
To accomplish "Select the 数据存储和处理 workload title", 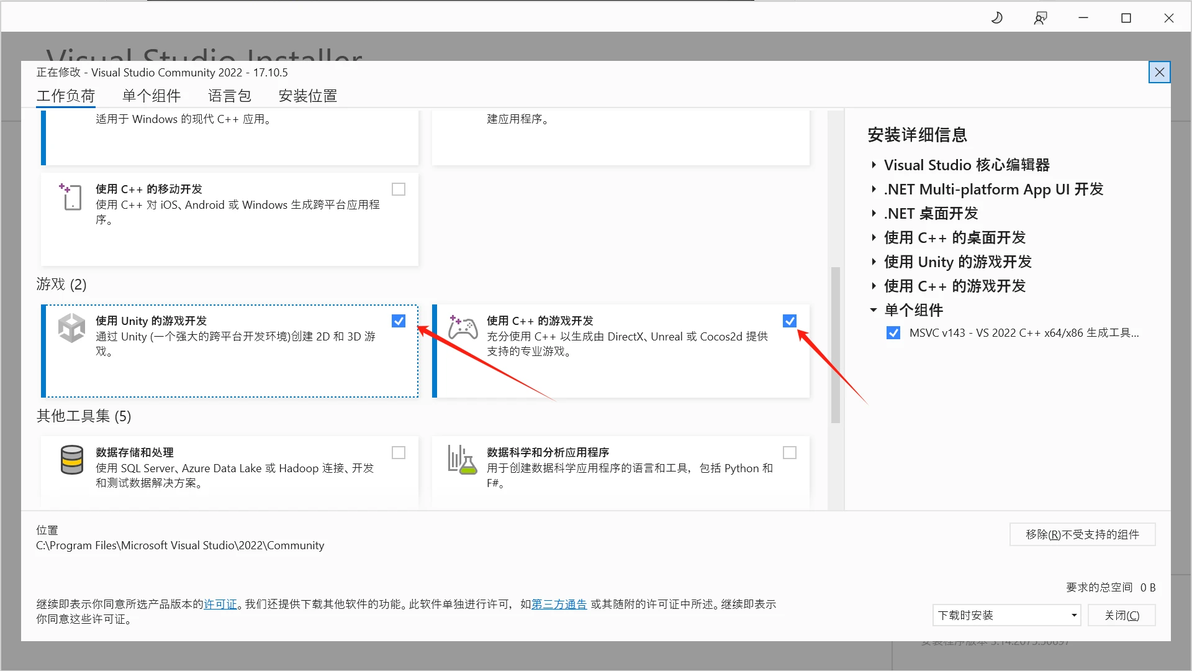I will [135, 452].
